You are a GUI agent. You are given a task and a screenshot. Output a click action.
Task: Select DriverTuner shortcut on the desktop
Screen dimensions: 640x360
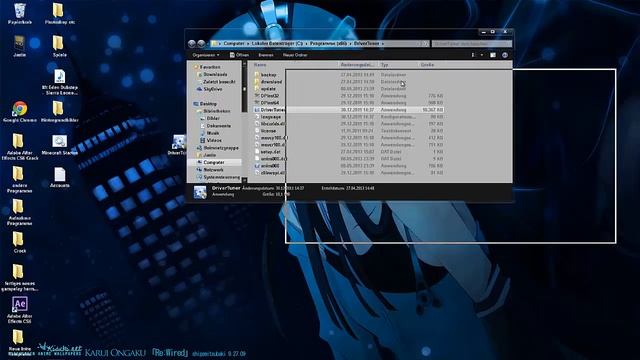tap(178, 144)
